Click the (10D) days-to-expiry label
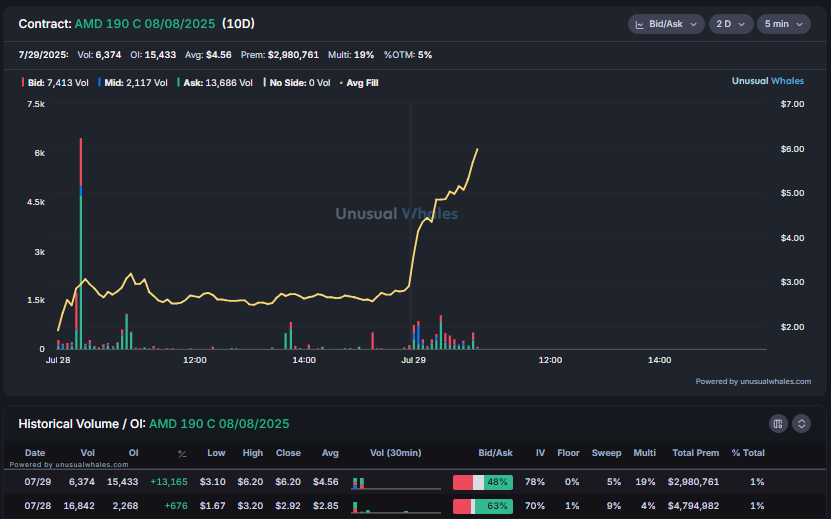The image size is (831, 519). pos(238,24)
